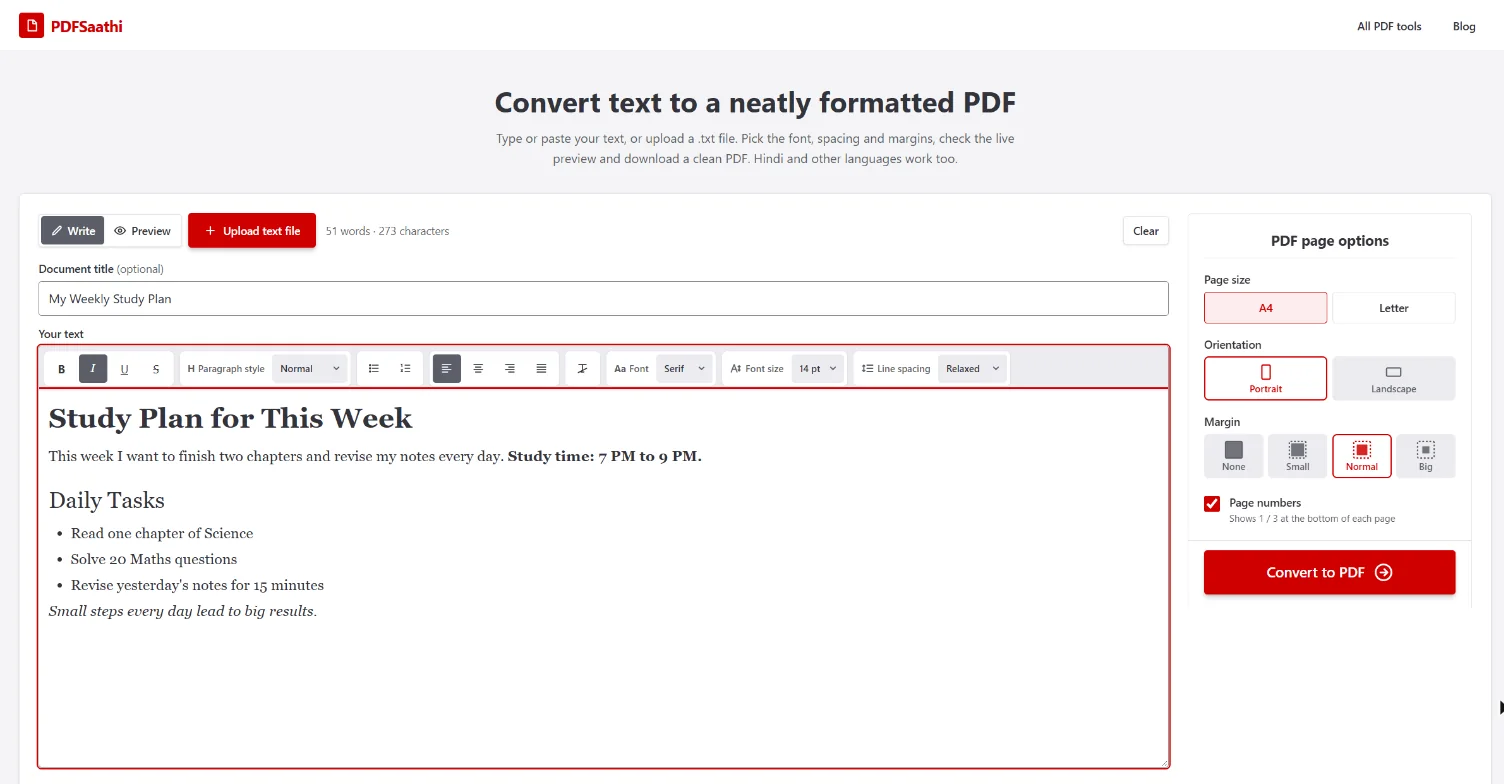The height and width of the screenshot is (784, 1504).
Task: Select Normal margin option
Action: click(1361, 456)
